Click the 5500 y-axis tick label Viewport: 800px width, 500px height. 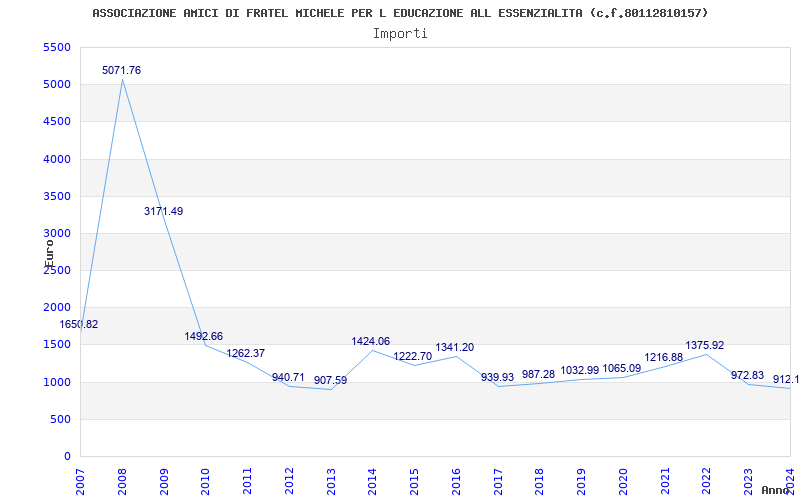(x=58, y=48)
